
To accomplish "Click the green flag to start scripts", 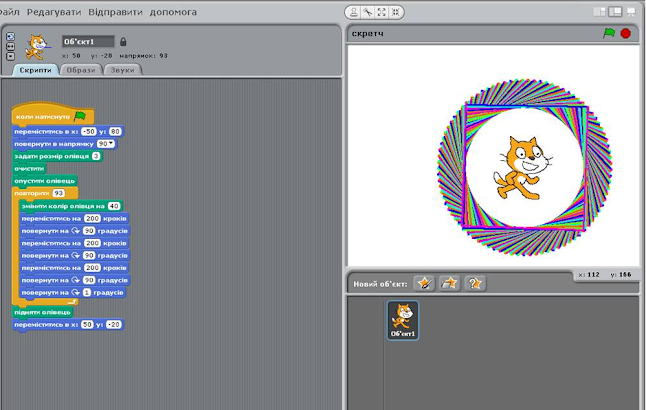I will [x=609, y=33].
